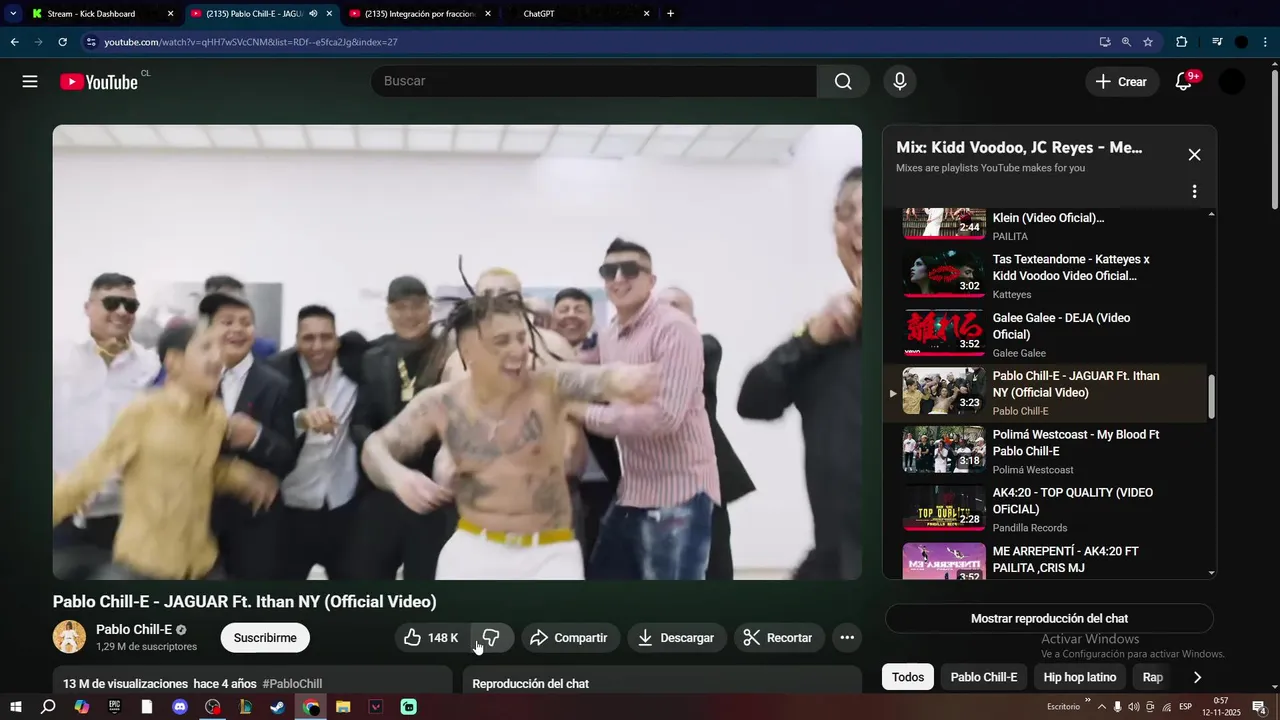Go back with the browser back arrow

click(x=14, y=42)
